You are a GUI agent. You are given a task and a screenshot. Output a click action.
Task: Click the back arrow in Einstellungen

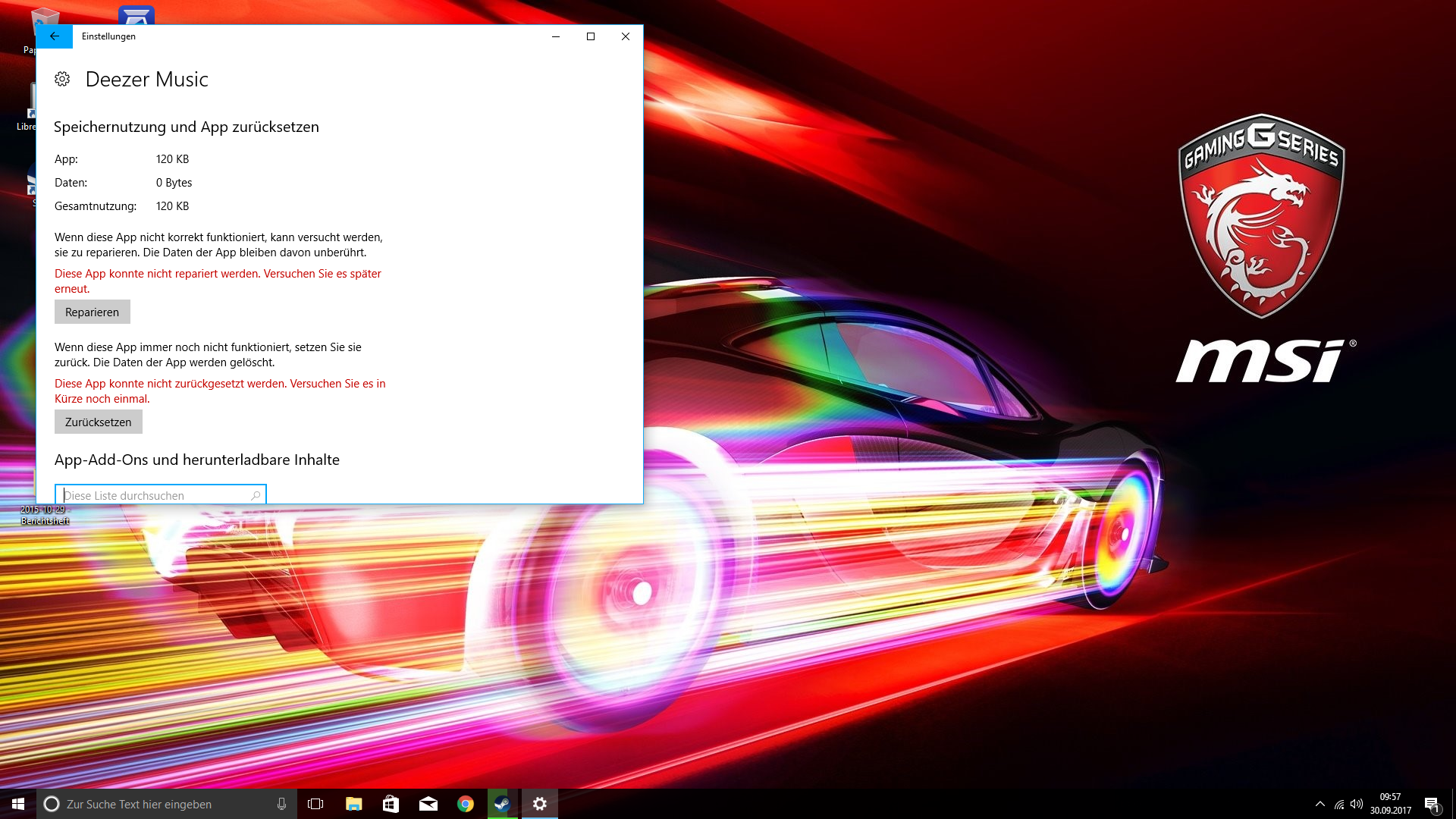tap(54, 36)
